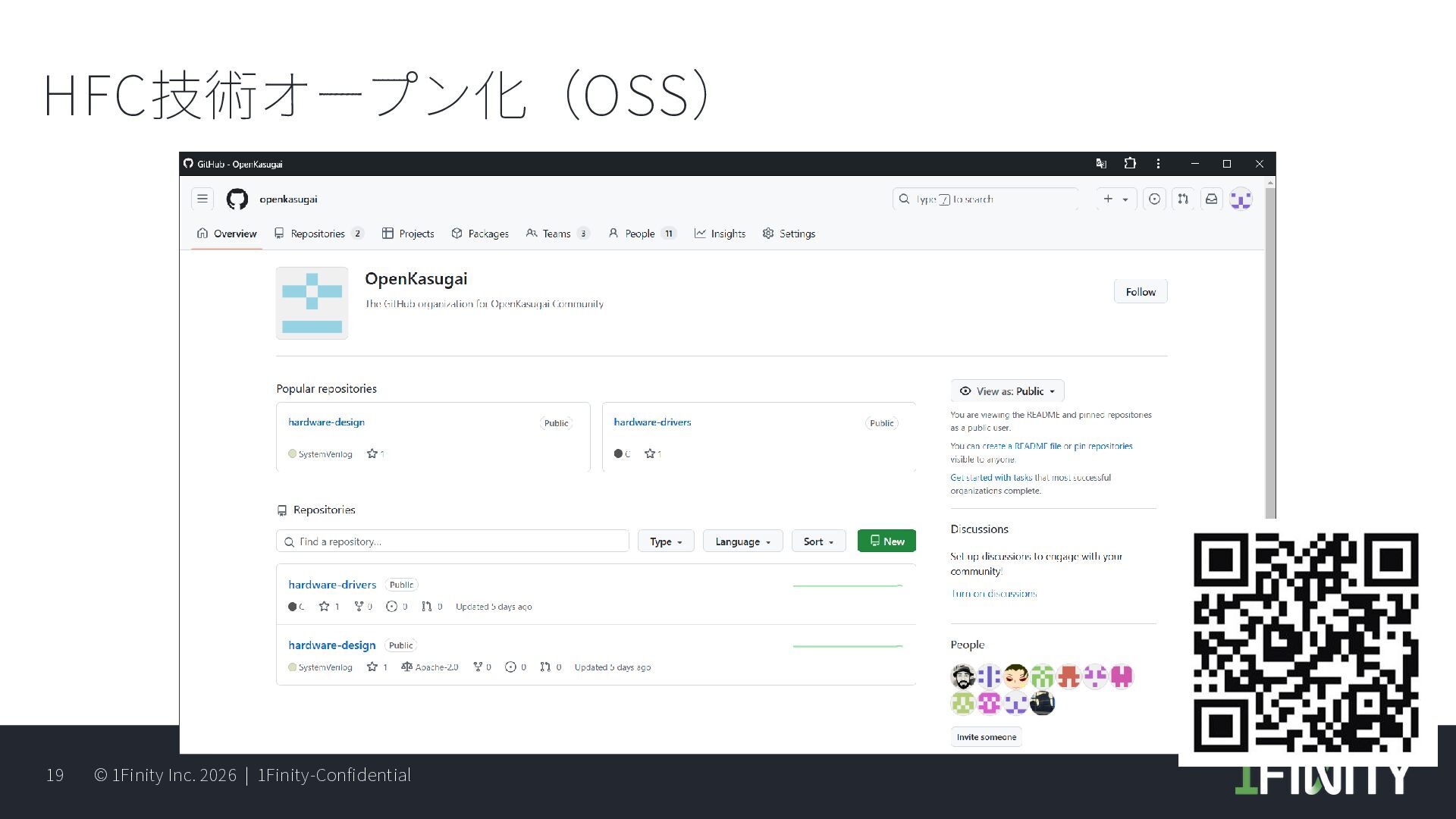Open the GitHub hamburger navigation menu
The image size is (1456, 819).
[x=202, y=199]
